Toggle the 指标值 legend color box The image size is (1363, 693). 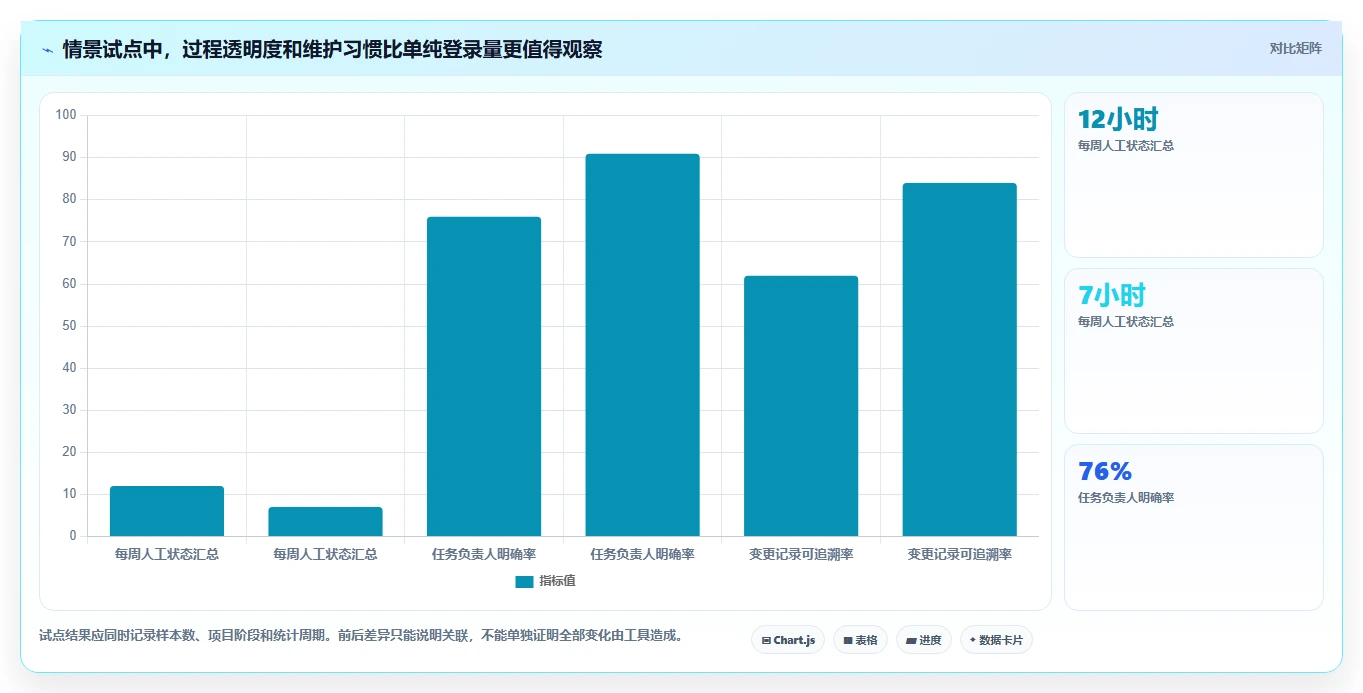(x=524, y=581)
